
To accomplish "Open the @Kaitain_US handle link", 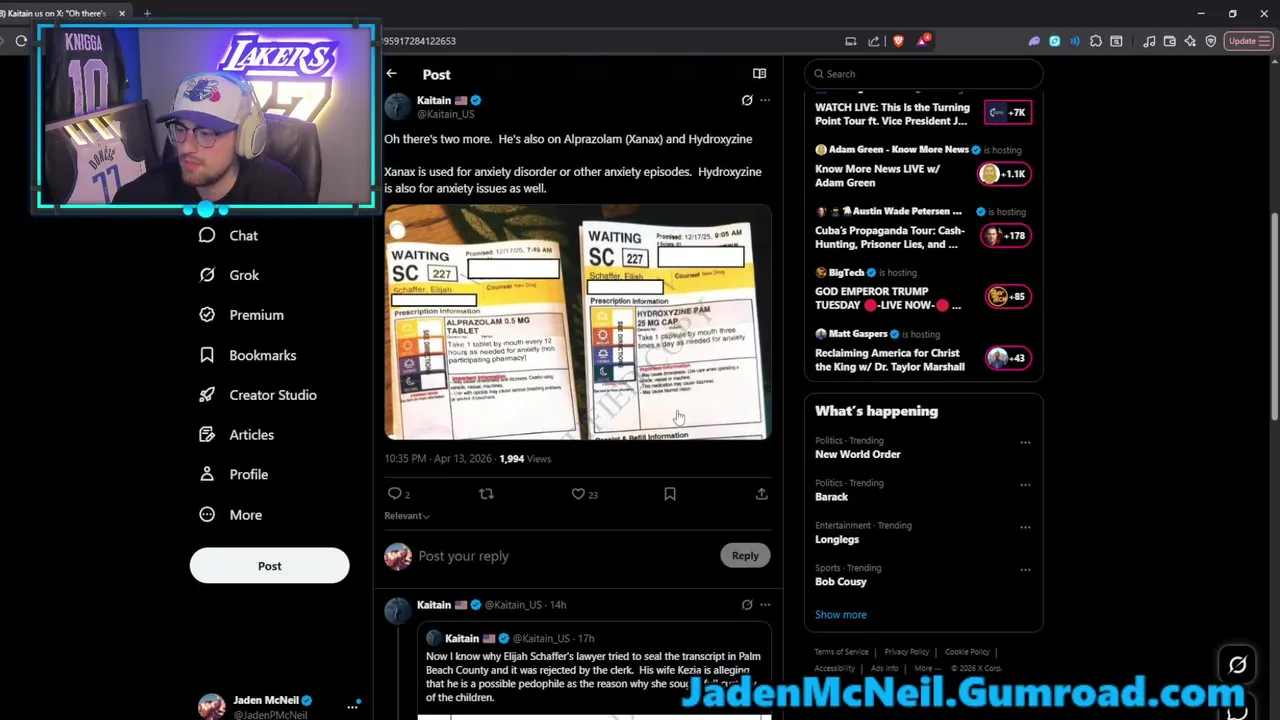I will pyautogui.click(x=446, y=114).
